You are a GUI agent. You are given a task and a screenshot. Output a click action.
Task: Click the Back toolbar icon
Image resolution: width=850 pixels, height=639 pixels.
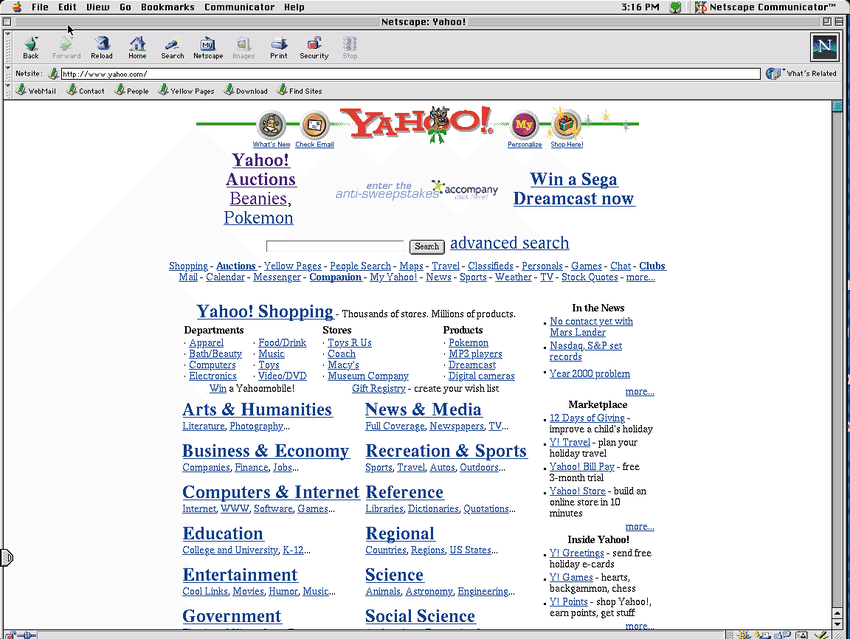(31, 47)
